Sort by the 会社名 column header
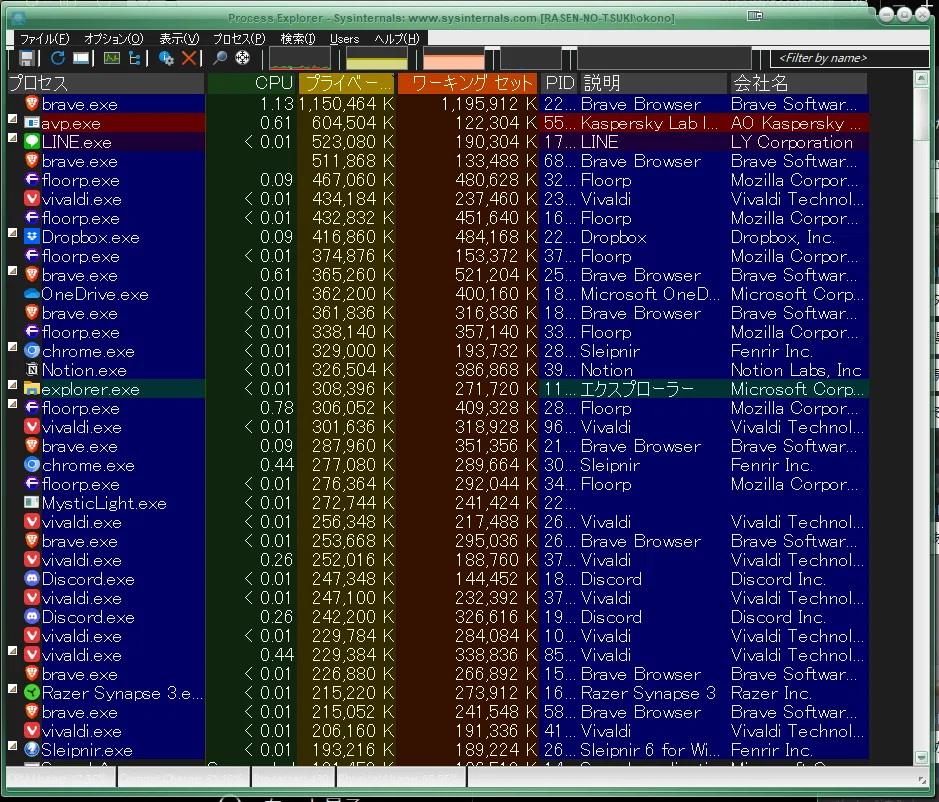Viewport: 939px width, 802px height. pos(798,83)
